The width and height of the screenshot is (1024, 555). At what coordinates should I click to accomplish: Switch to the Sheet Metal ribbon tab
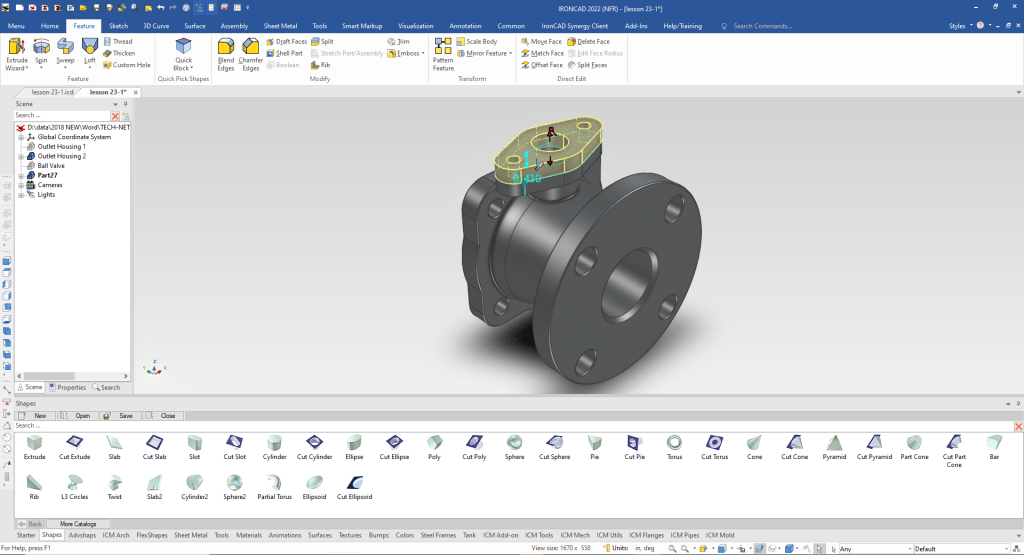[280, 25]
